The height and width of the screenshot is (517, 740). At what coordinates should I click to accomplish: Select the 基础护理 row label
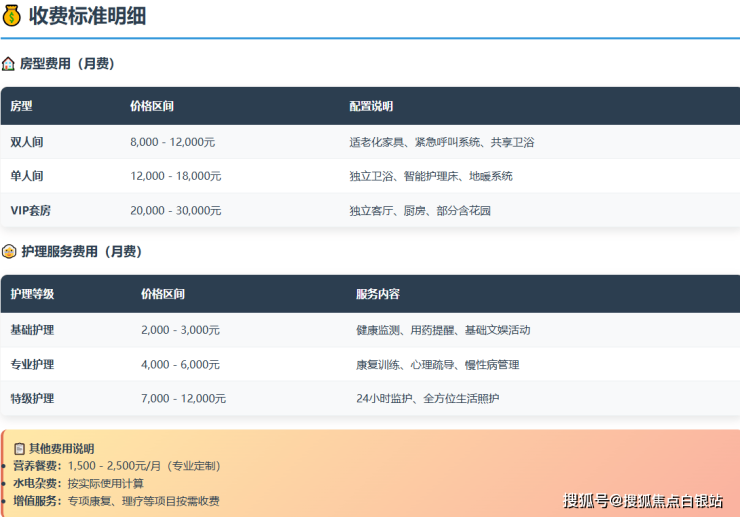click(x=32, y=330)
